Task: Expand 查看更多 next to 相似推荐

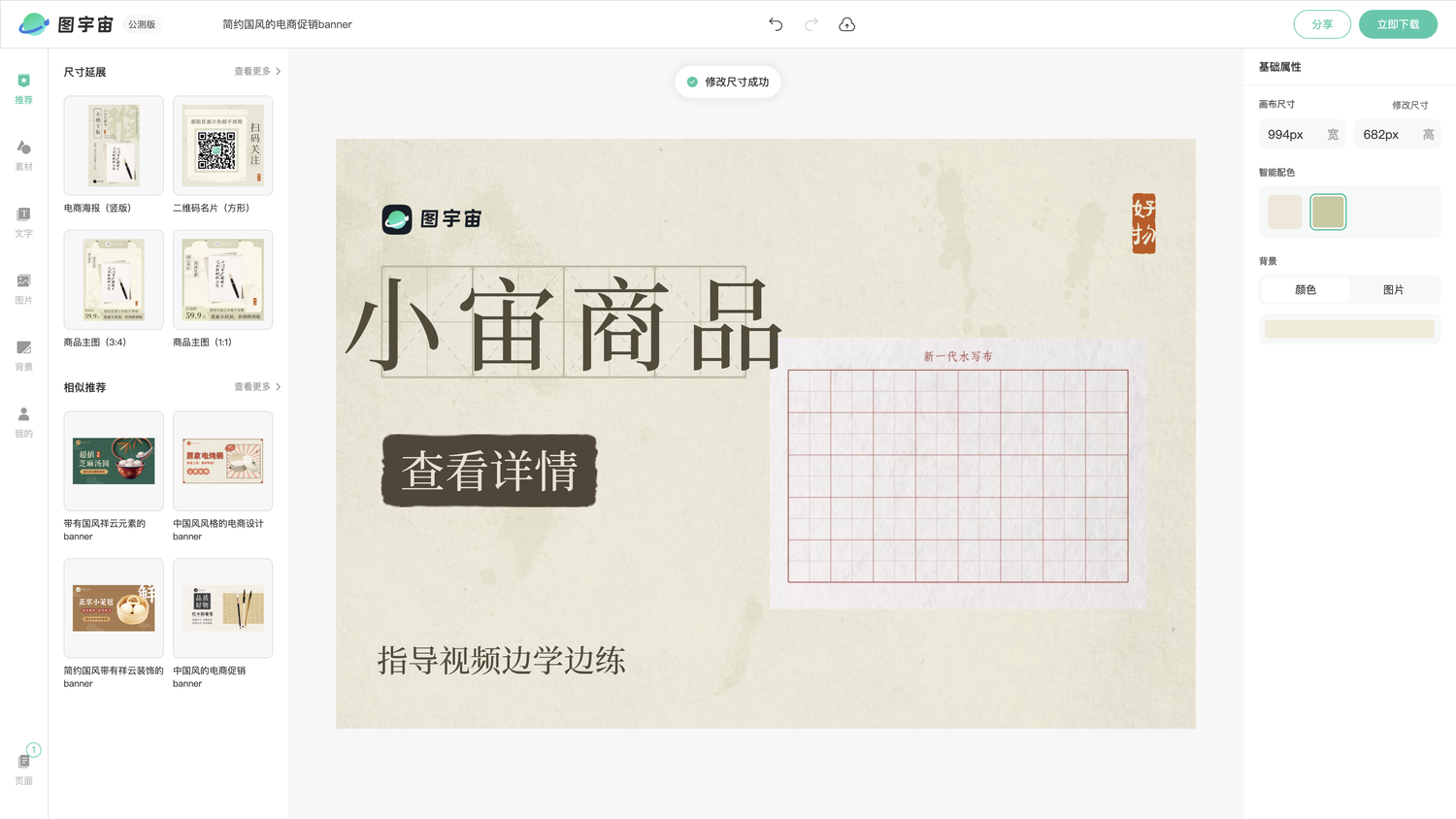Action: (257, 387)
